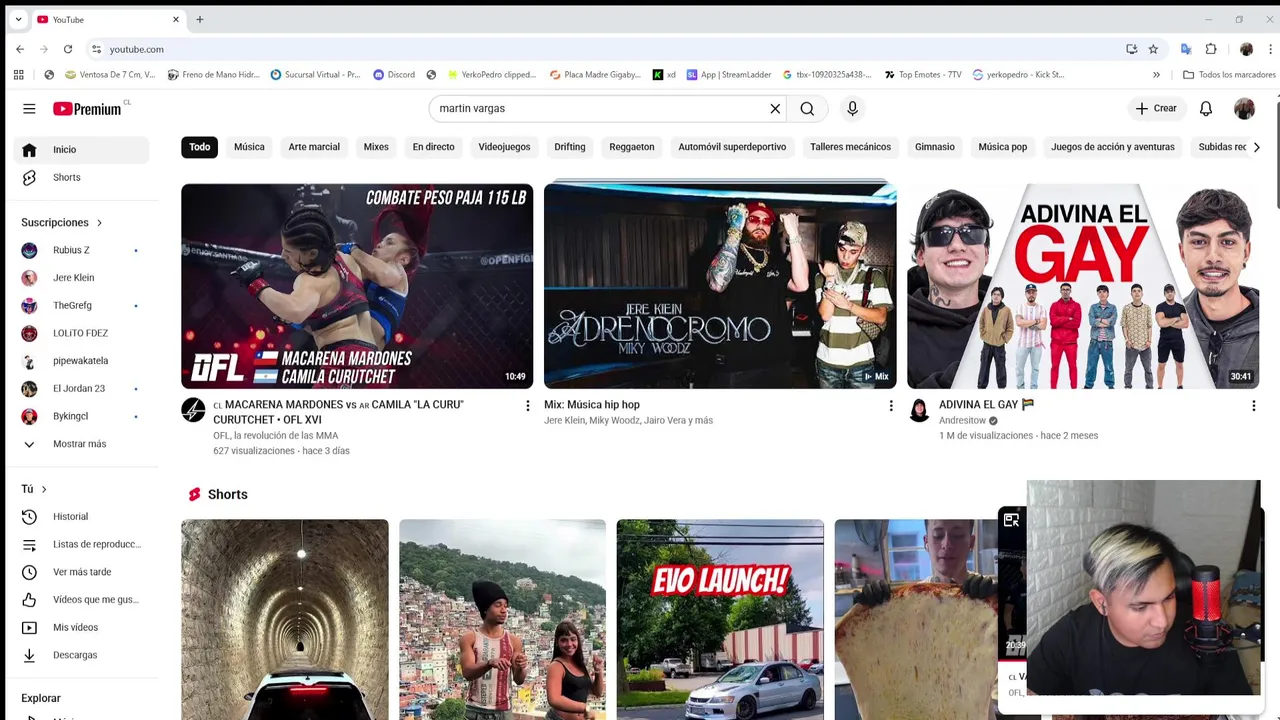Select the Drifting chip
The width and height of the screenshot is (1280, 720).
(570, 147)
